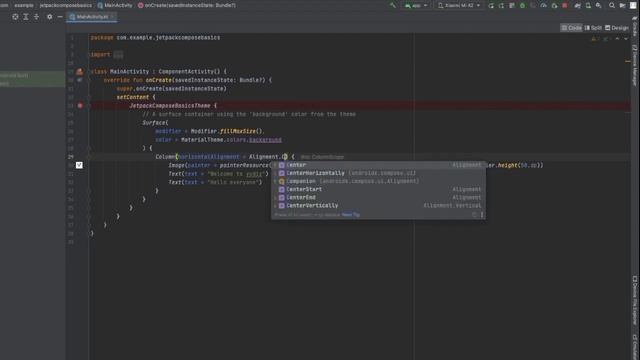Screen dimensions: 640x360
Task: Expand the folded import block
Action: tap(118, 55)
